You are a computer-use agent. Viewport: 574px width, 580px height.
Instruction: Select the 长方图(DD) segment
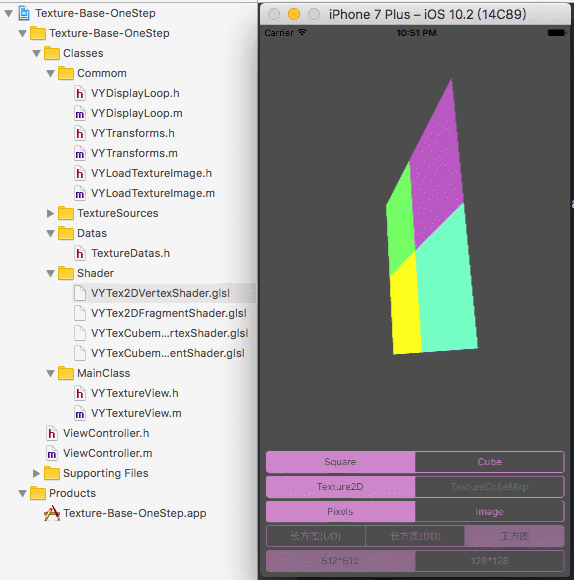click(415, 536)
